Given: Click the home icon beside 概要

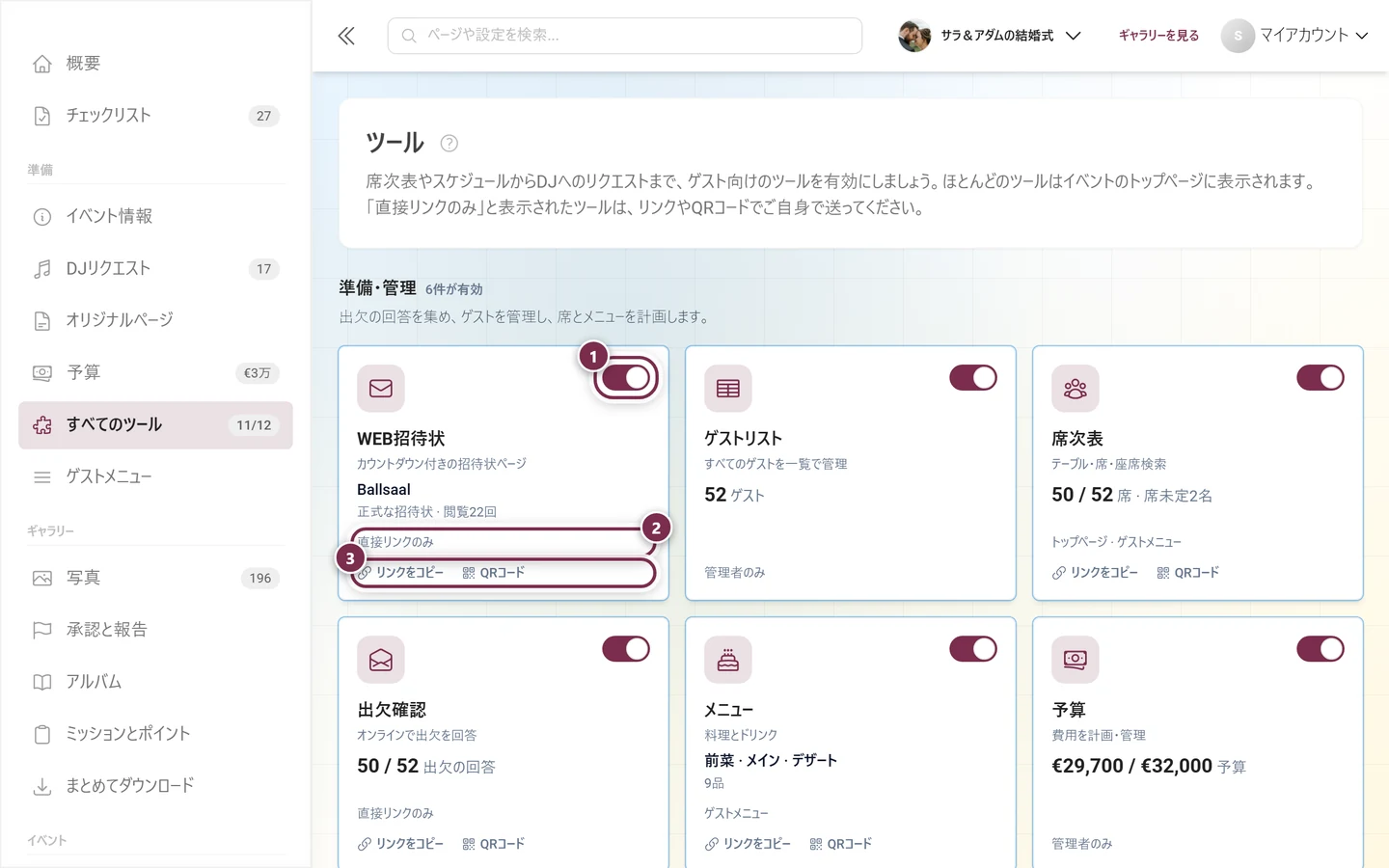Looking at the screenshot, I should 42,64.
